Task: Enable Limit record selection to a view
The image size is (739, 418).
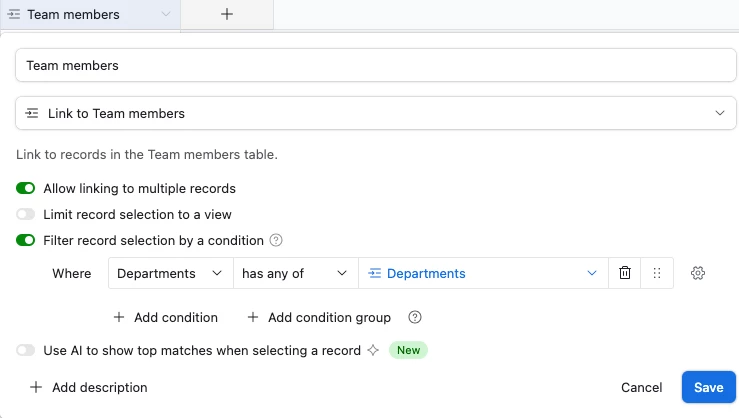Action: (26, 214)
